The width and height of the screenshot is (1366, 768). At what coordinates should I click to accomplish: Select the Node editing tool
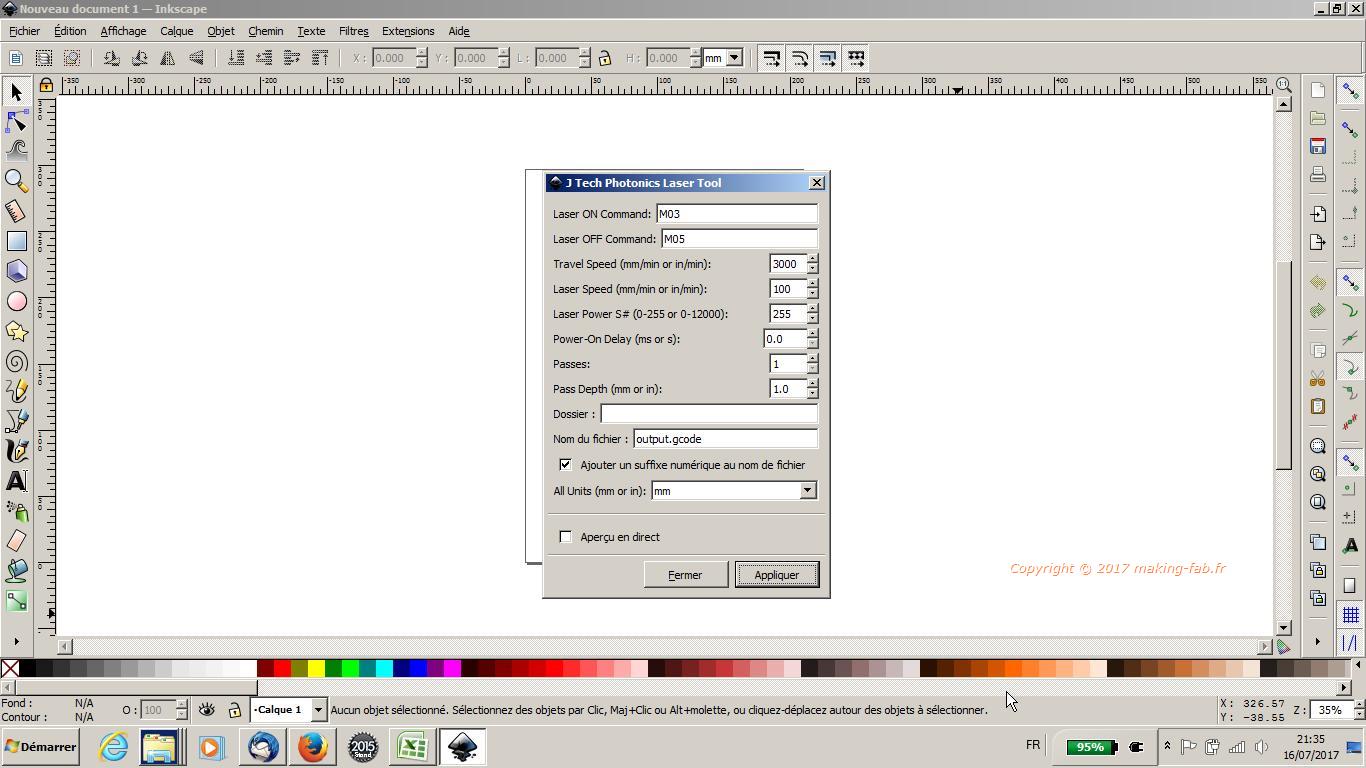(16, 122)
